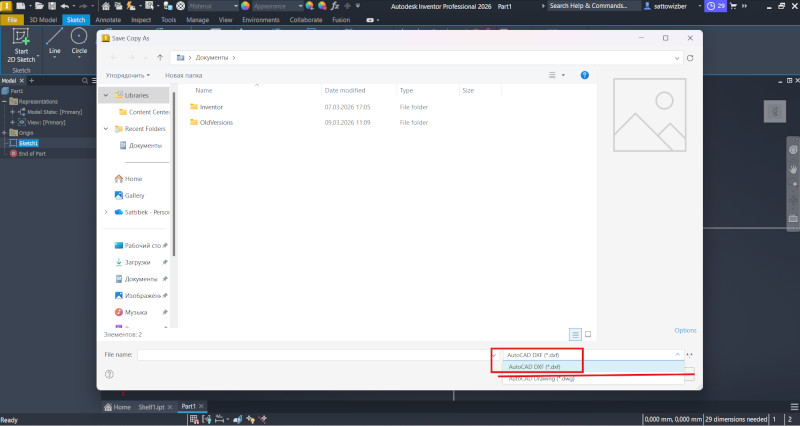Choose AutoCAD Drawing (*.dwg) from type list
Viewport: 800px width, 426px height.
[x=593, y=379]
